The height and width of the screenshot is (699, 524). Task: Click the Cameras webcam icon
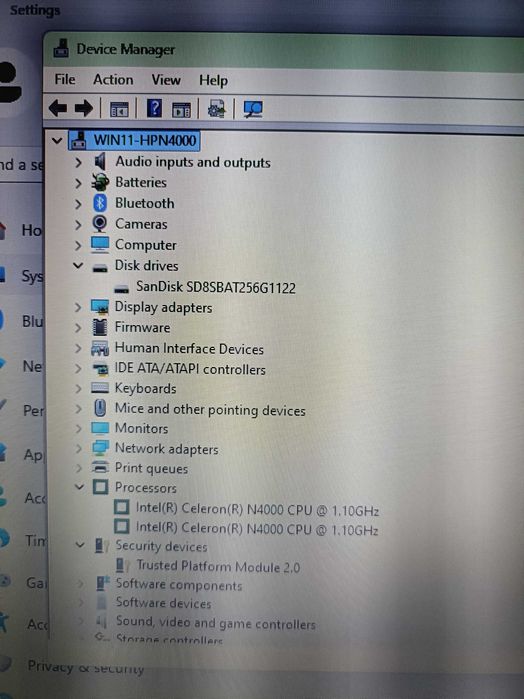(x=100, y=224)
